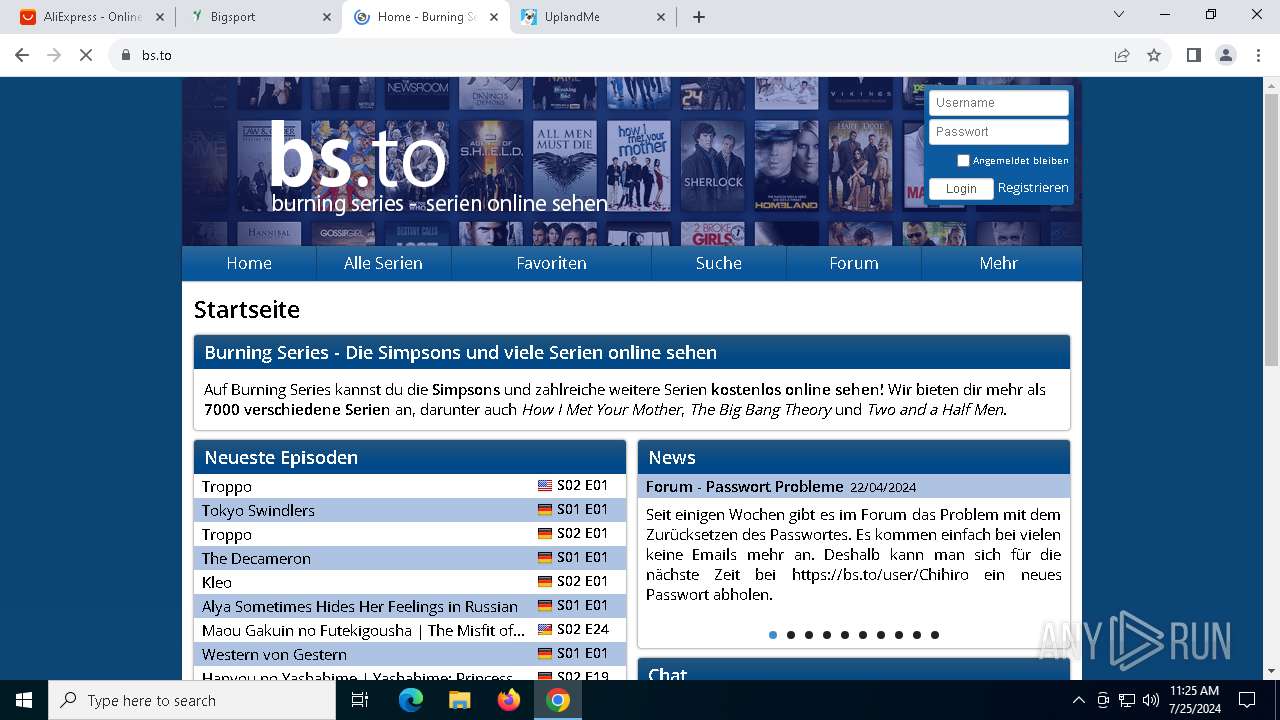The image size is (1280, 720).
Task: Select the first news slider dot
Action: tap(773, 635)
